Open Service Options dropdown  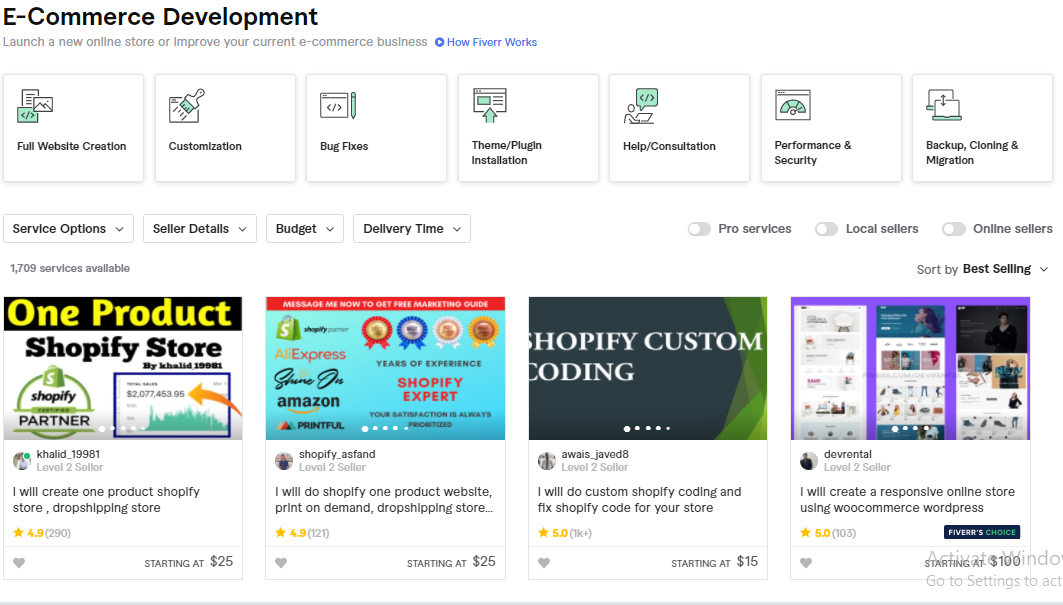[x=68, y=229]
